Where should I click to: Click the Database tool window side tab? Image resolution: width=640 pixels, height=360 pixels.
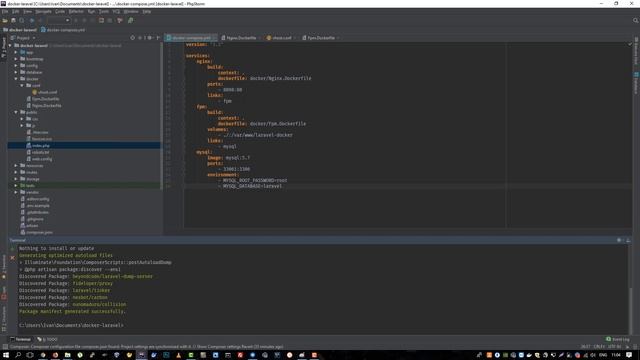pyautogui.click(x=636, y=83)
